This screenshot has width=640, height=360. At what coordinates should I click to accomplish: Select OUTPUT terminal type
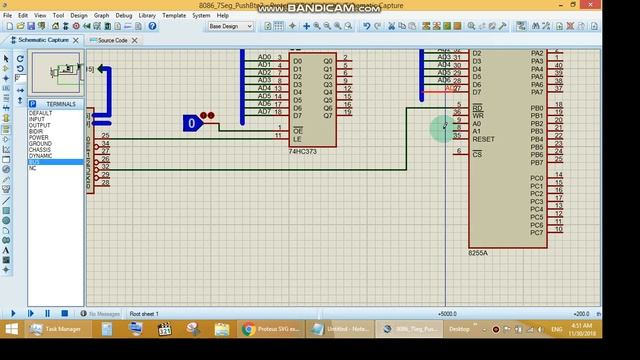[x=56, y=125]
